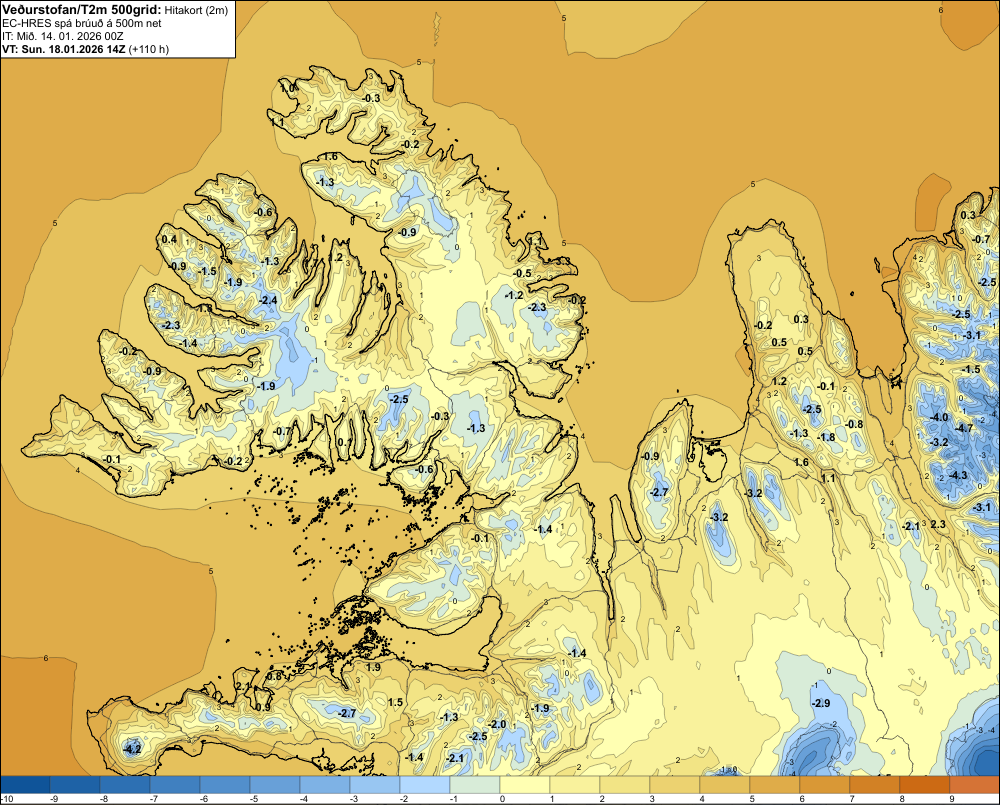Click the legend number label '5'
1000x805 pixels.
[752, 799]
